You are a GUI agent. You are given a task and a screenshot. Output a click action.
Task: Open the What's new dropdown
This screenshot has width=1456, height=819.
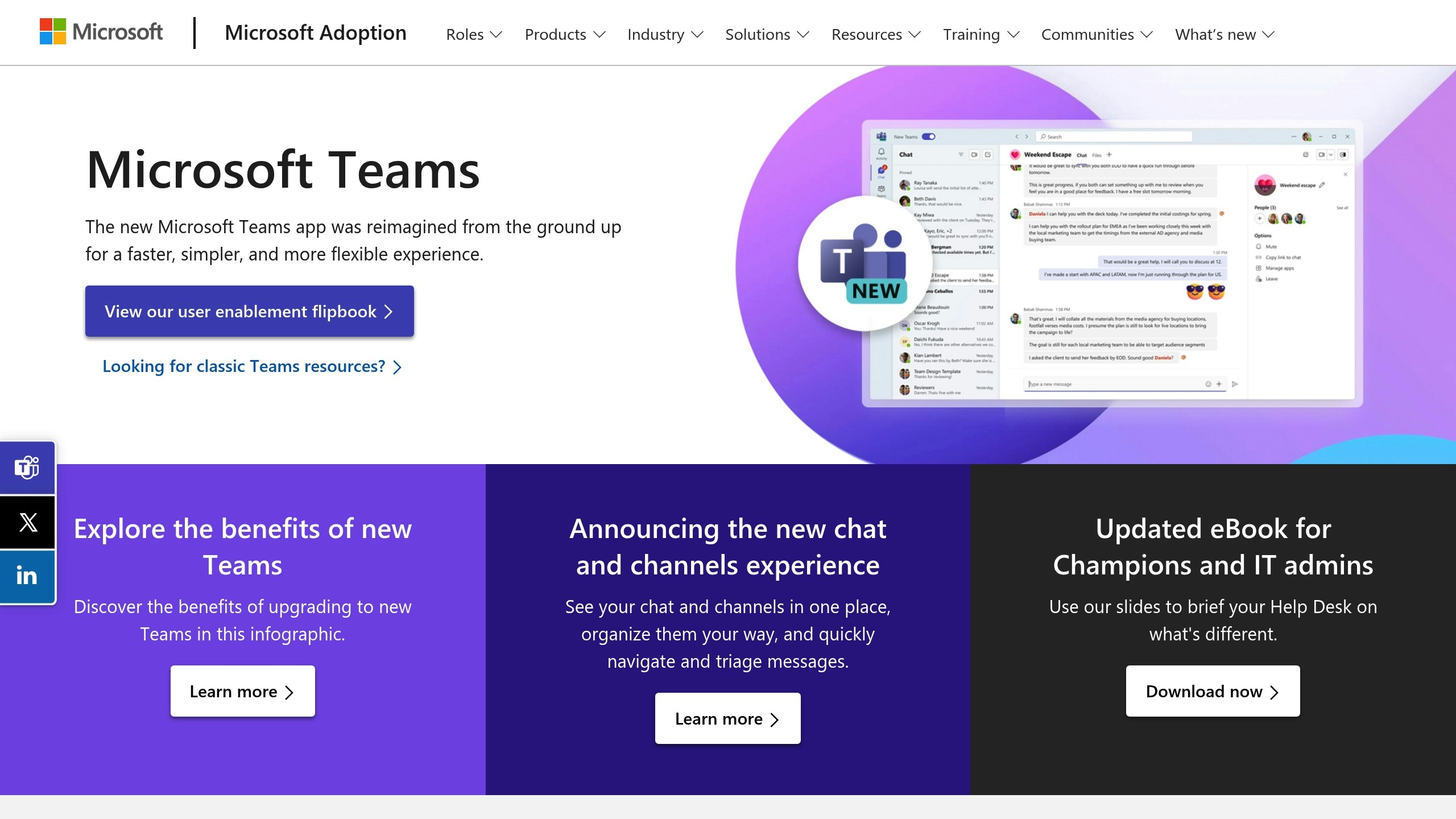click(1225, 35)
